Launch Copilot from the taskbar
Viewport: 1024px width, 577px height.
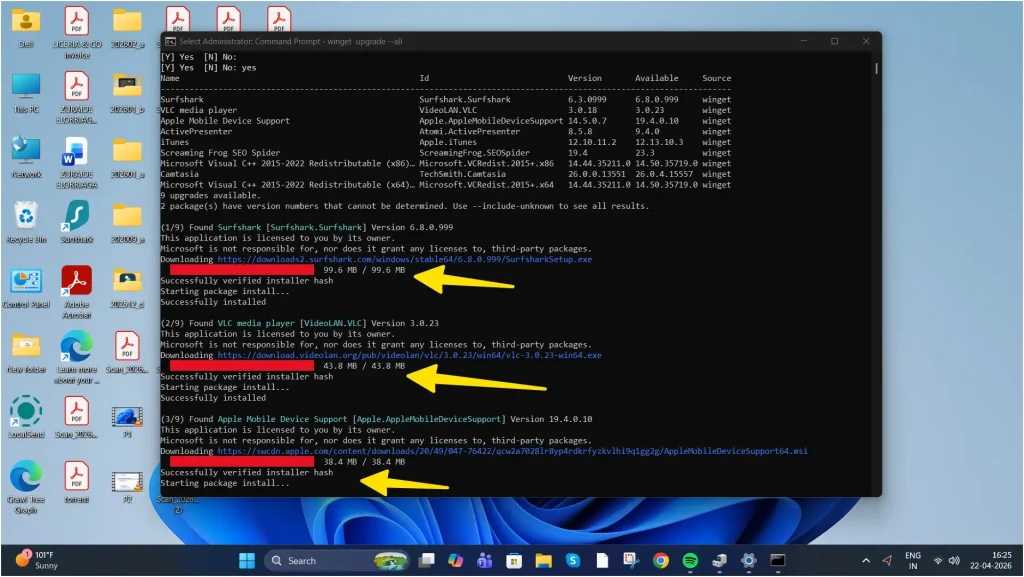pyautogui.click(x=455, y=561)
